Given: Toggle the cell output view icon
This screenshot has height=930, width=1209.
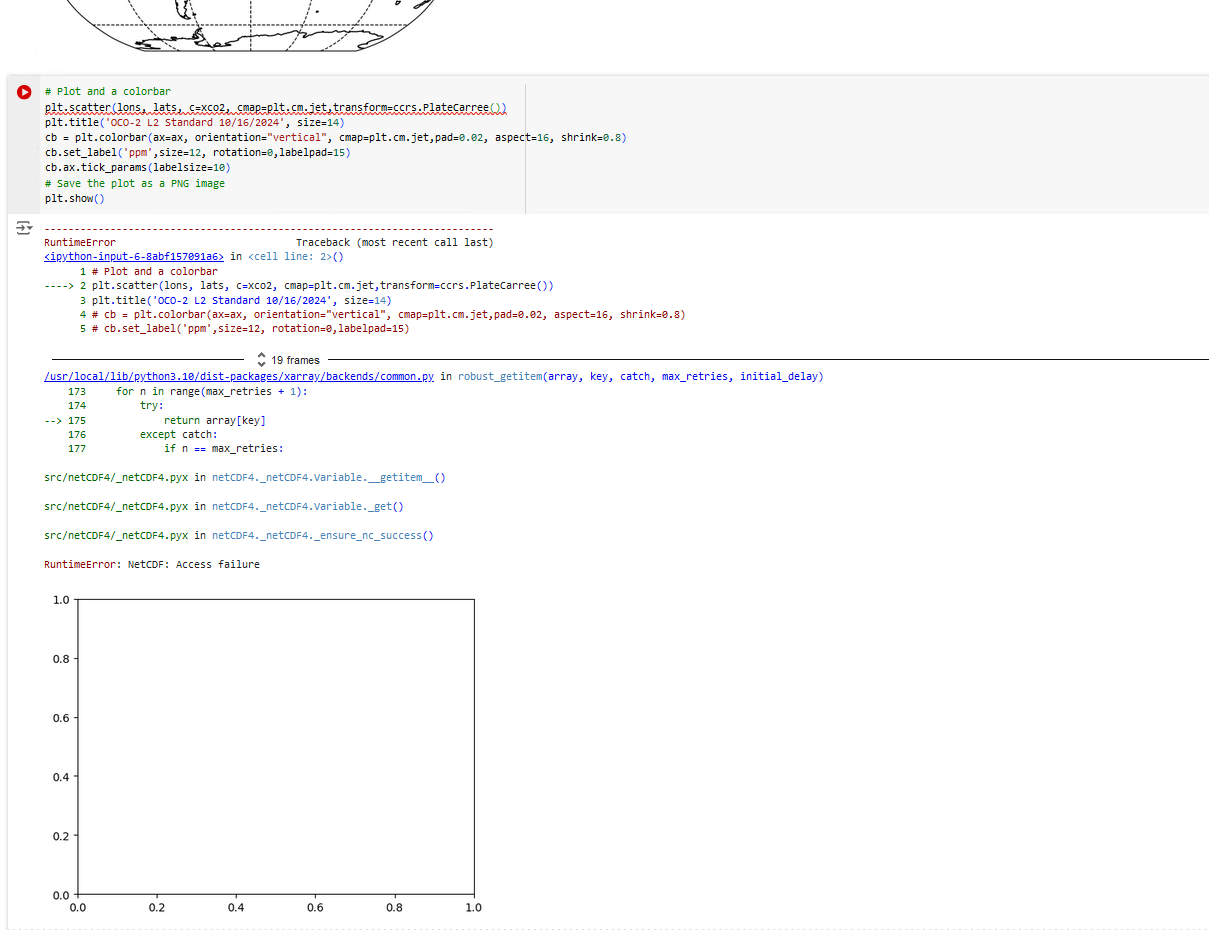Looking at the screenshot, I should pos(23,229).
